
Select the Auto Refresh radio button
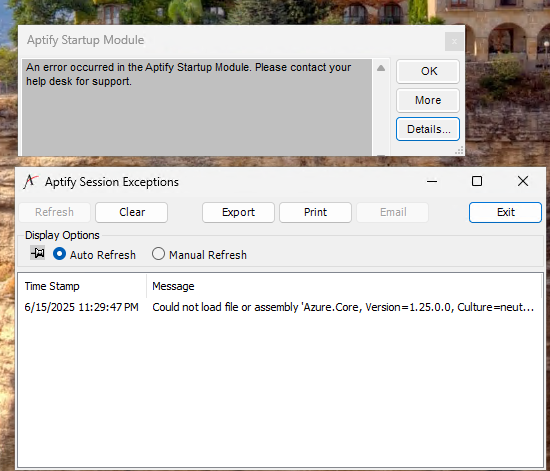click(59, 254)
